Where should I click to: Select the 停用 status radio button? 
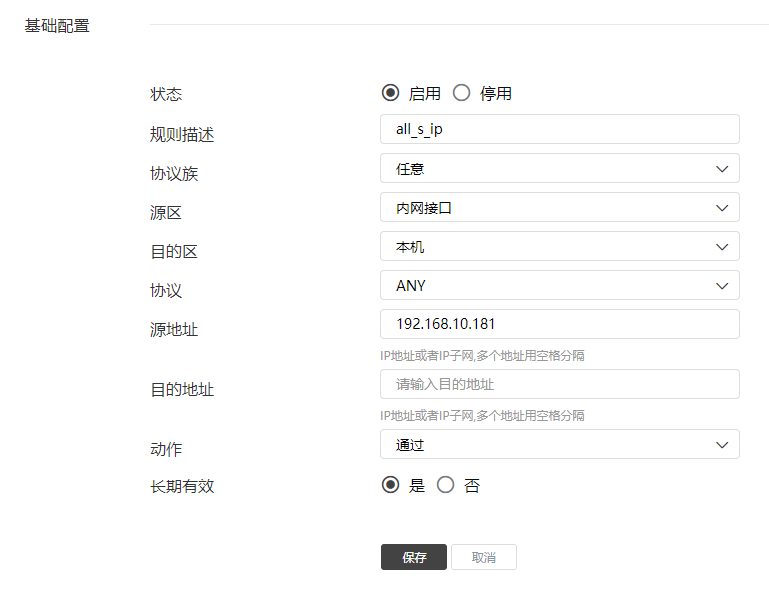461,93
